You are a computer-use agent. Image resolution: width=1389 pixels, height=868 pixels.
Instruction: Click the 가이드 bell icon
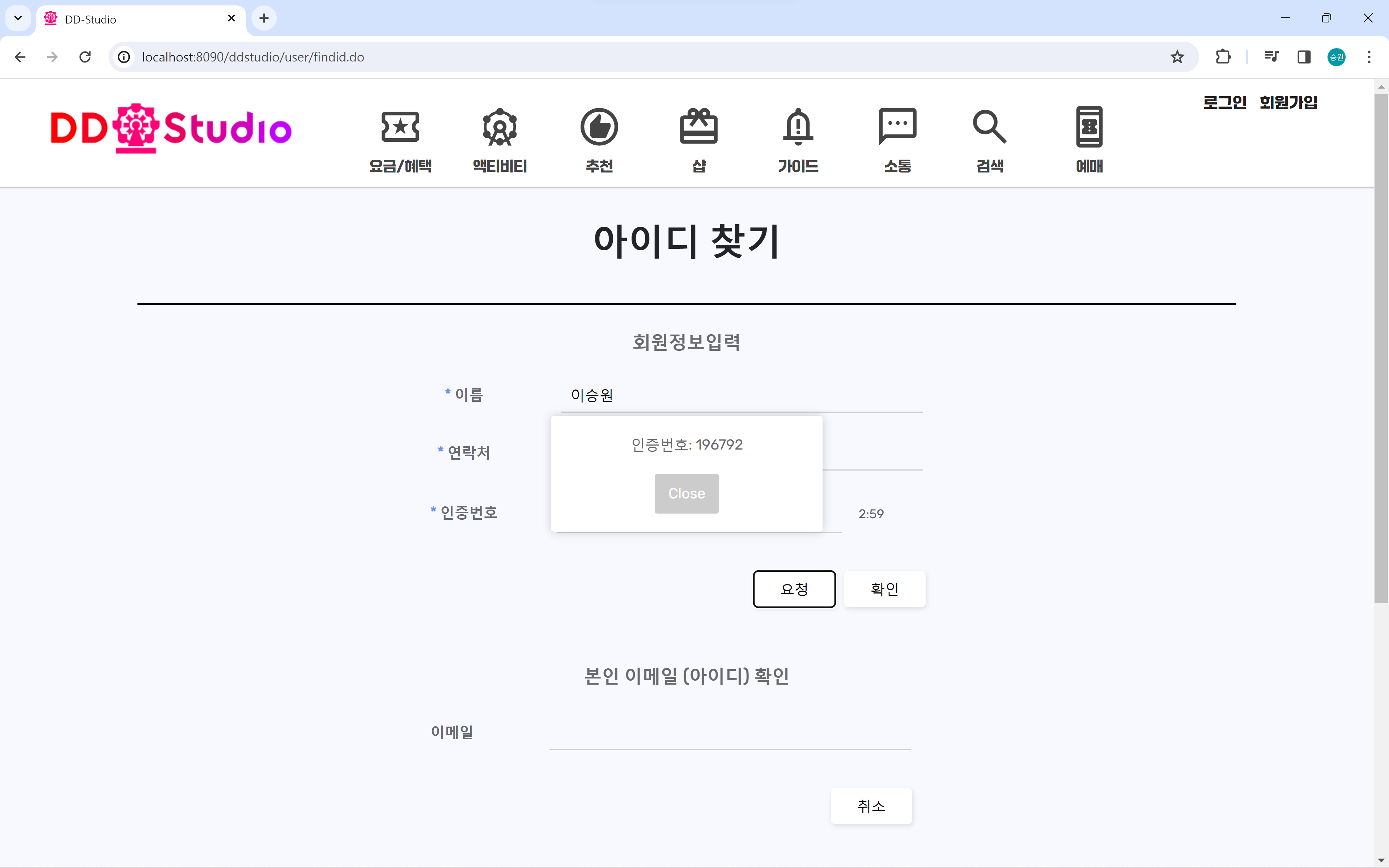[x=798, y=126]
